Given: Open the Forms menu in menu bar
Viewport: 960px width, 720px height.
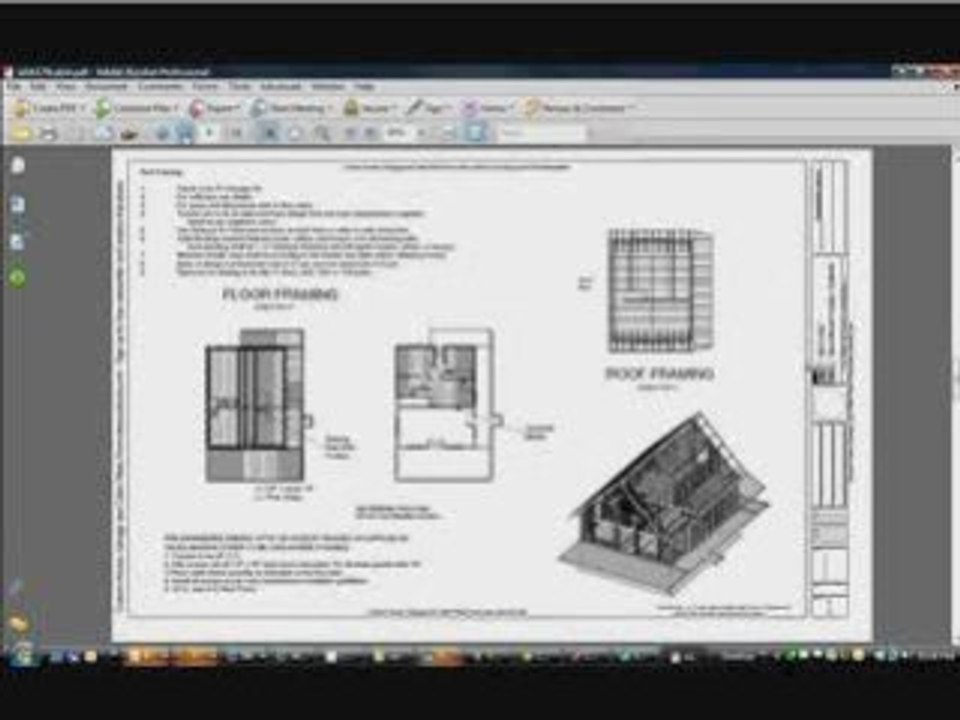Looking at the screenshot, I should click(x=205, y=87).
